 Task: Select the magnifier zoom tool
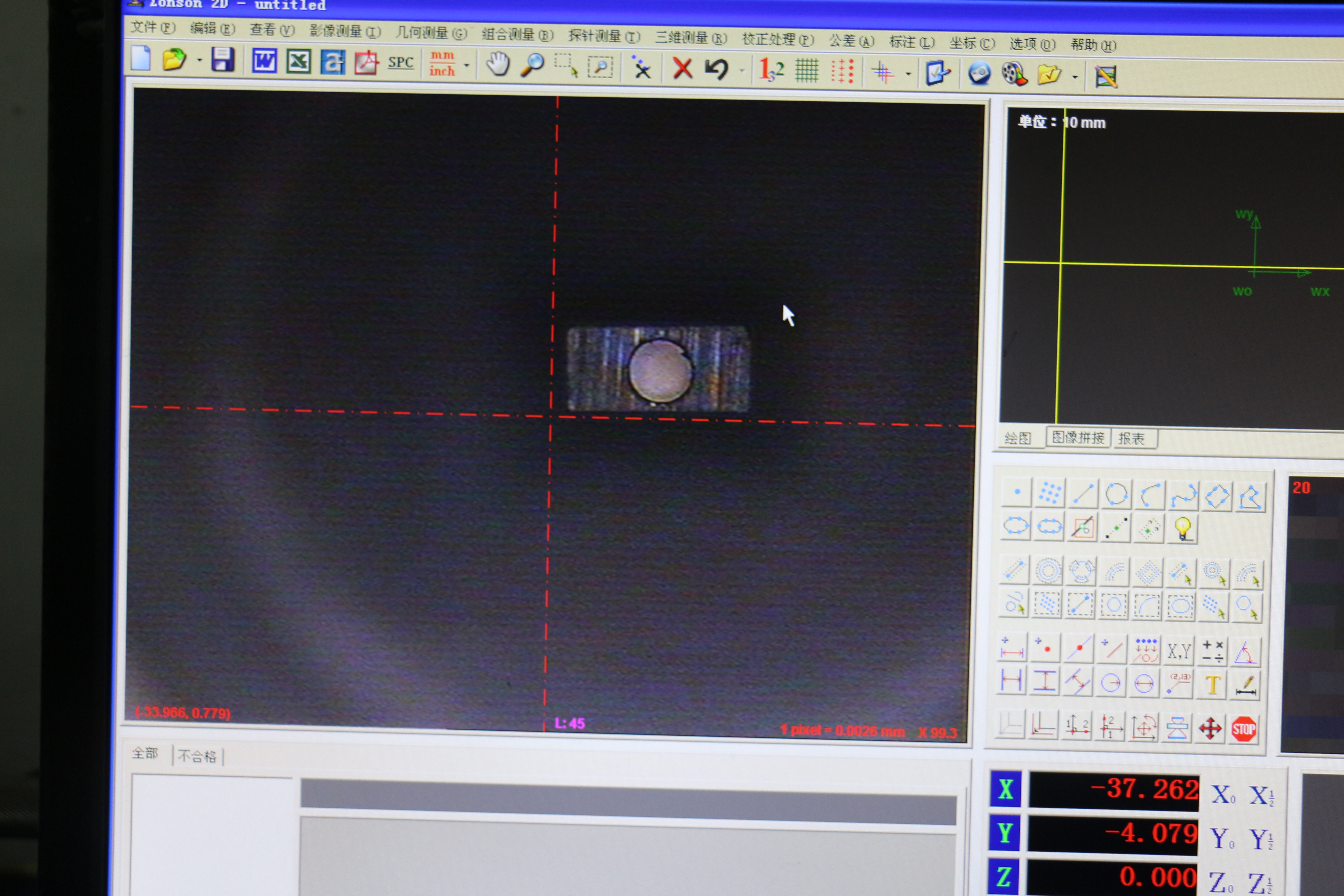click(533, 65)
